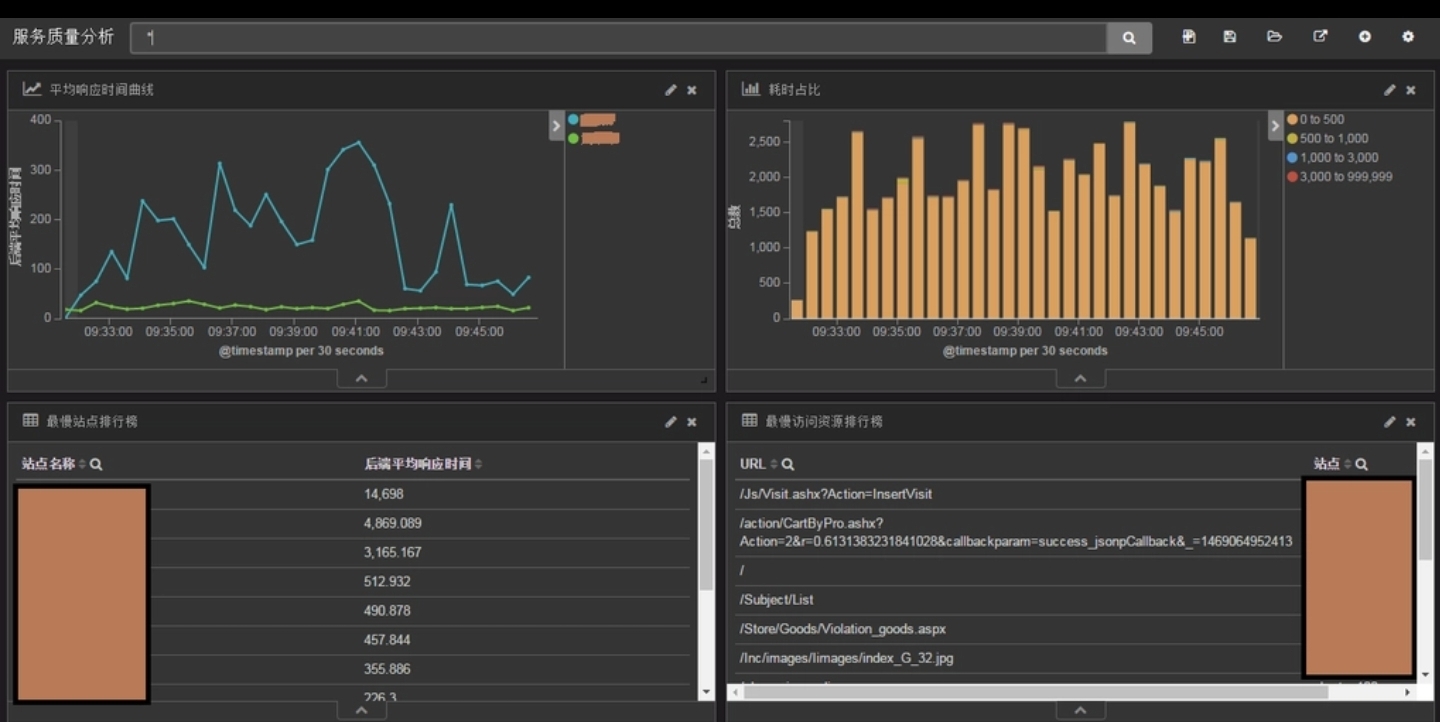1440x722 pixels.
Task: Sort resource table by URL column arrows
Action: pyautogui.click(x=773, y=464)
